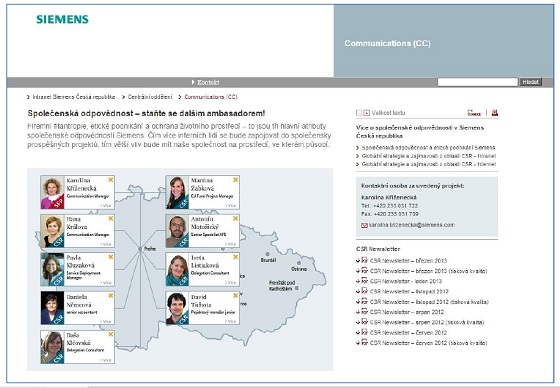Click Hana Králová's photo
Viewport: 560px width, 388px height.
point(52,231)
